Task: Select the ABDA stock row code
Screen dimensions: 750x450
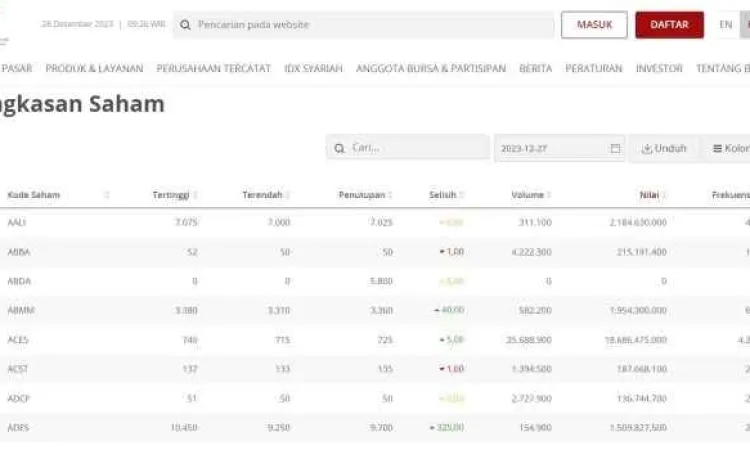Action: [19, 281]
